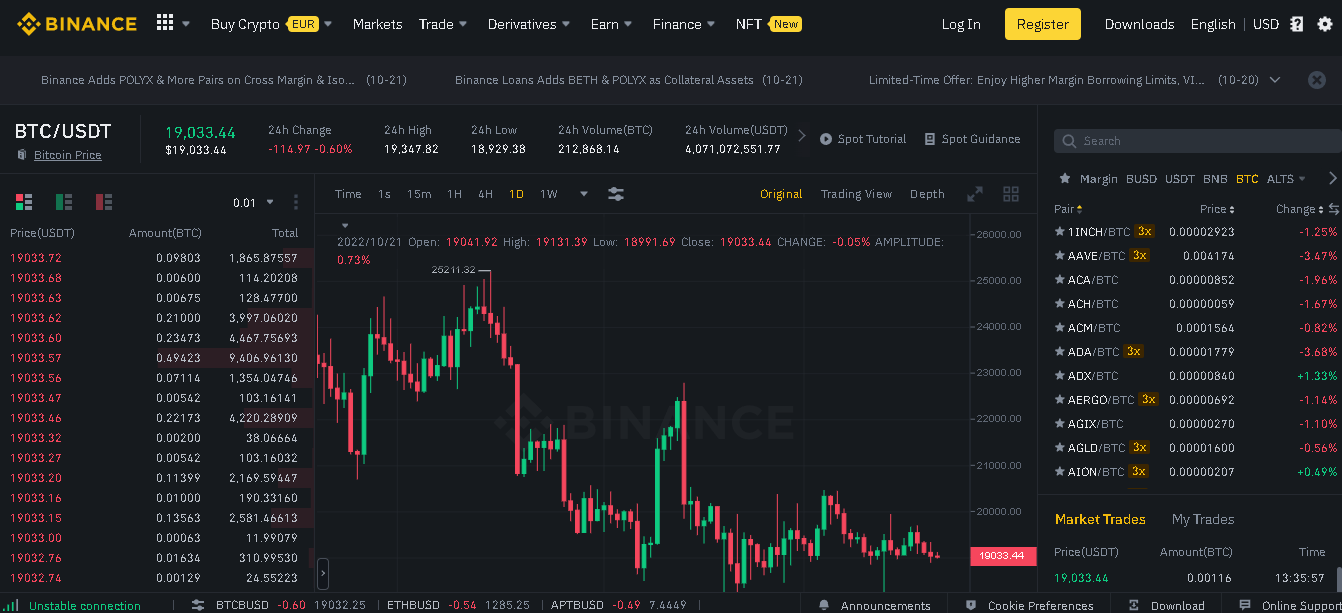Open chart indicator settings icon

[x=616, y=194]
